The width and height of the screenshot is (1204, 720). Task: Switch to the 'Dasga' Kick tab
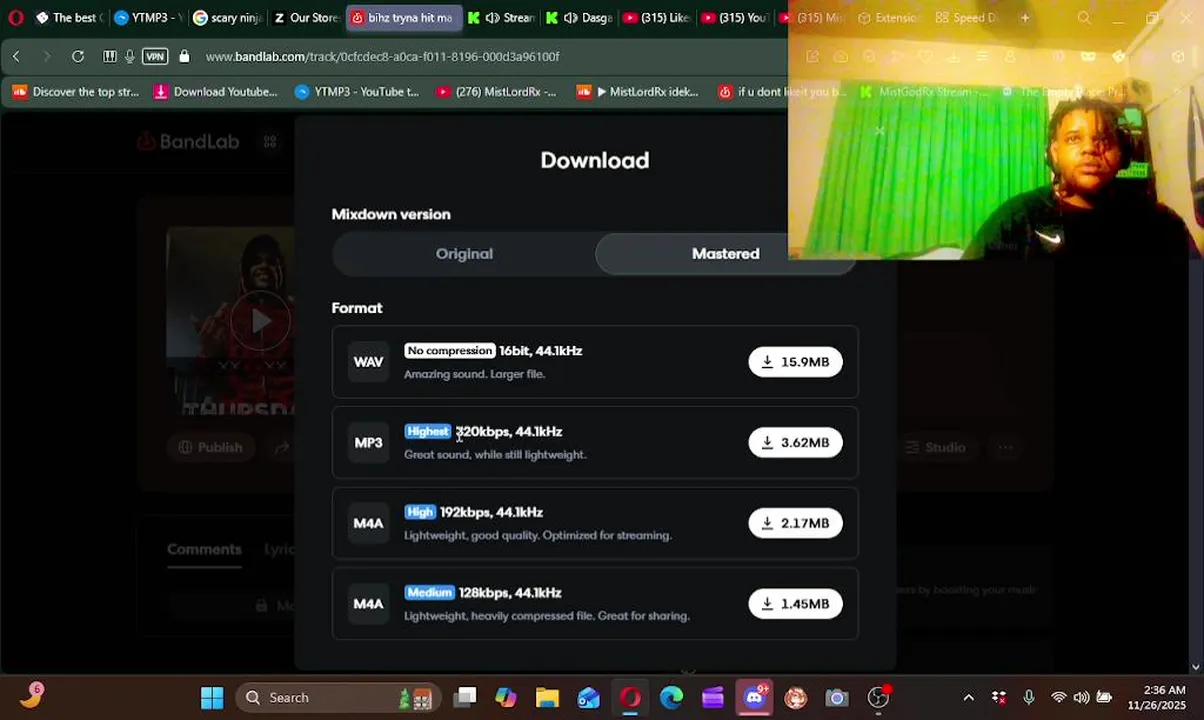[580, 18]
